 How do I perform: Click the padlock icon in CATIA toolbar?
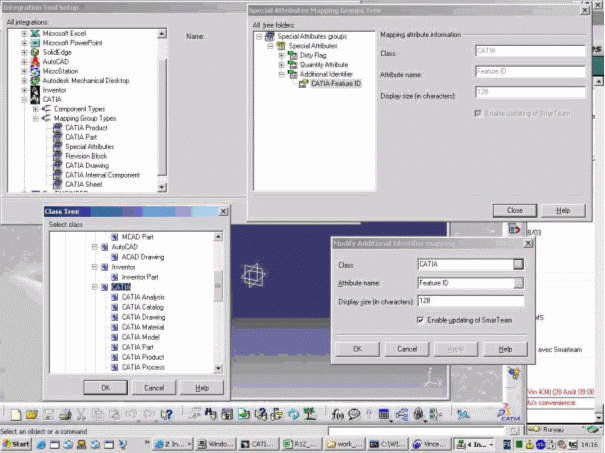click(419, 414)
